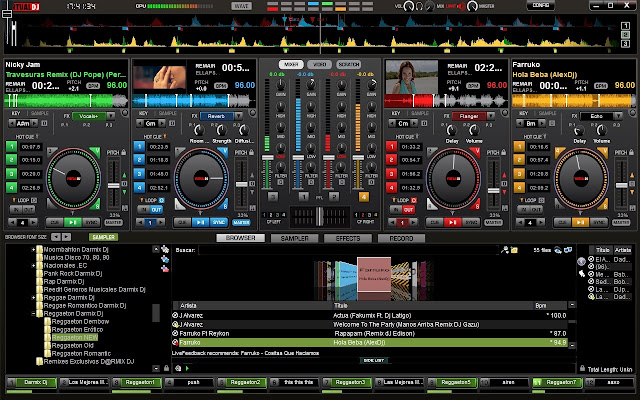
Task: Open the Echo FX dropdown on orange deck
Action: 618,116
